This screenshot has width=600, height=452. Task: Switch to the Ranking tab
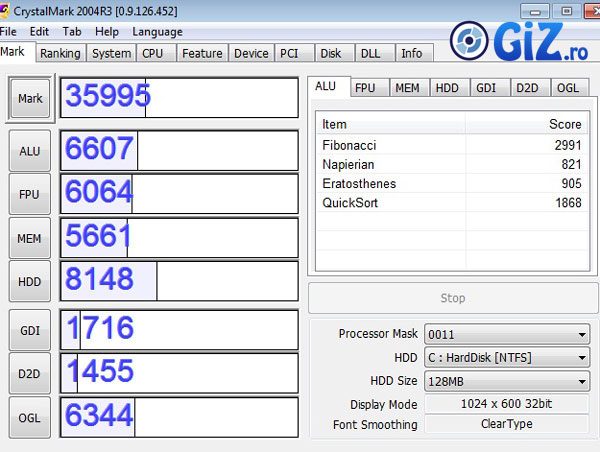pos(60,53)
